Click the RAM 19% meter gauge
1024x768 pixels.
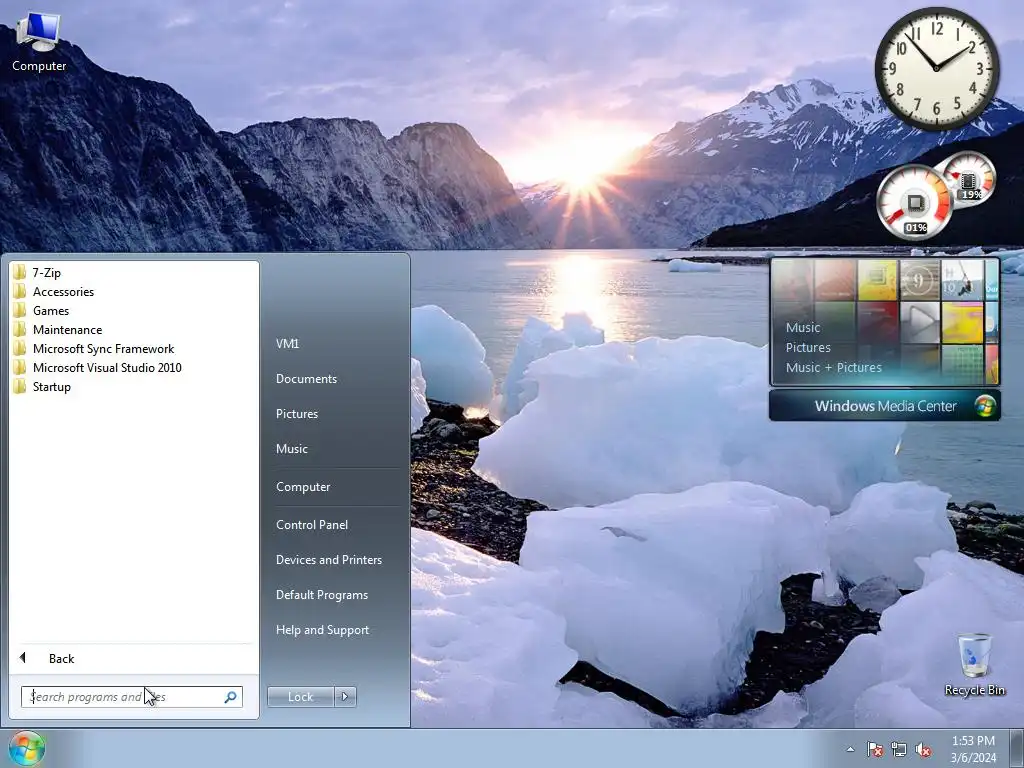tap(969, 178)
